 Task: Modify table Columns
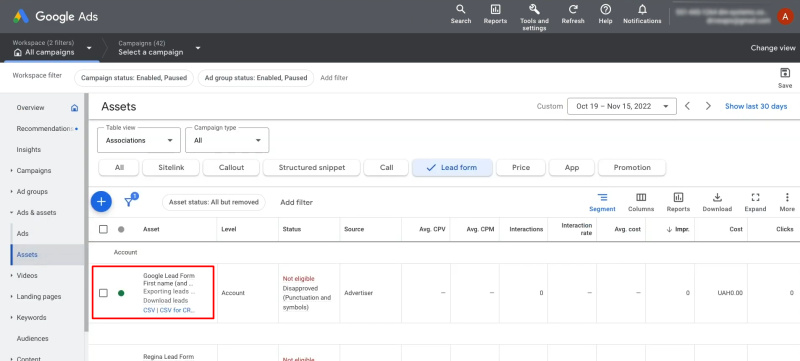[x=641, y=202]
